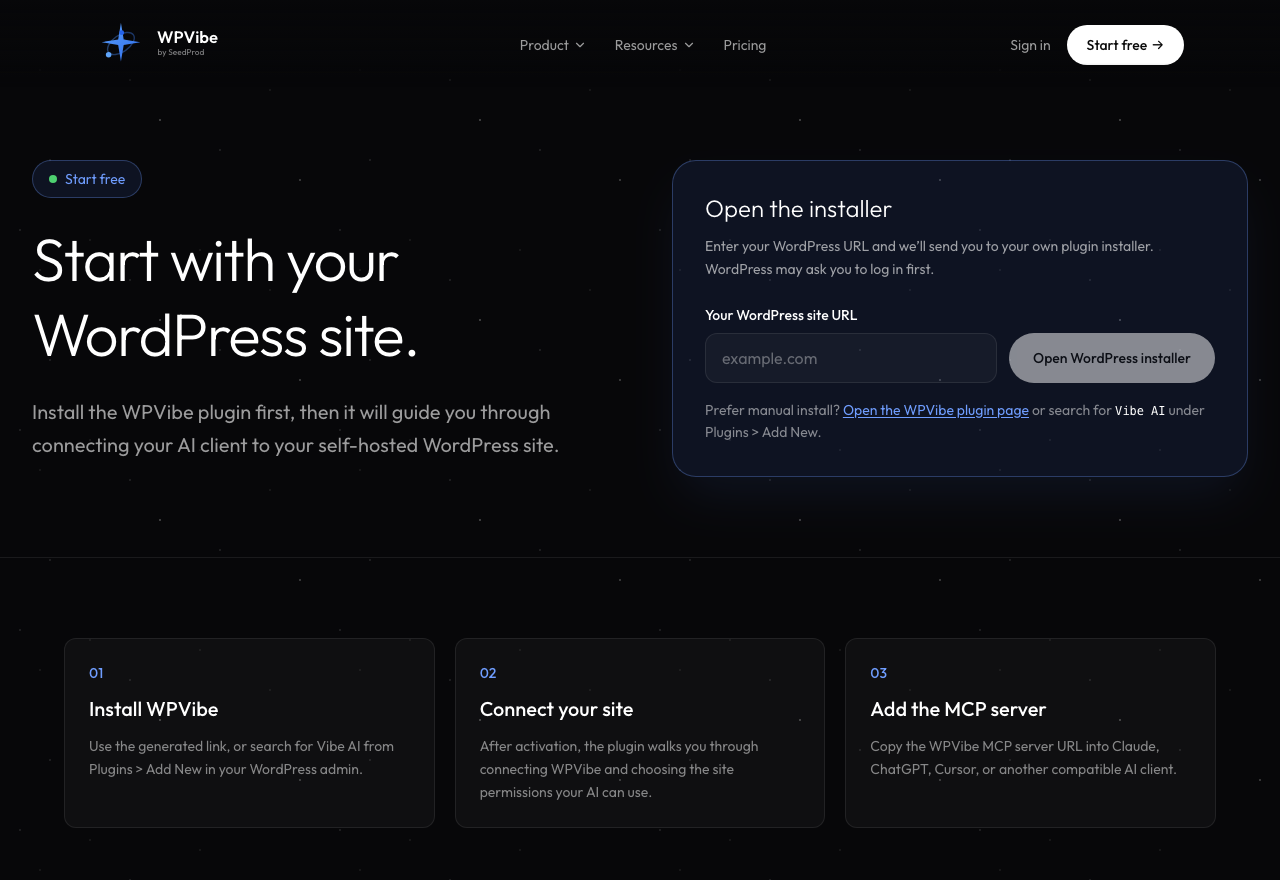Click 'Use the generated link' description text
The width and height of the screenshot is (1280, 880).
tap(241, 758)
